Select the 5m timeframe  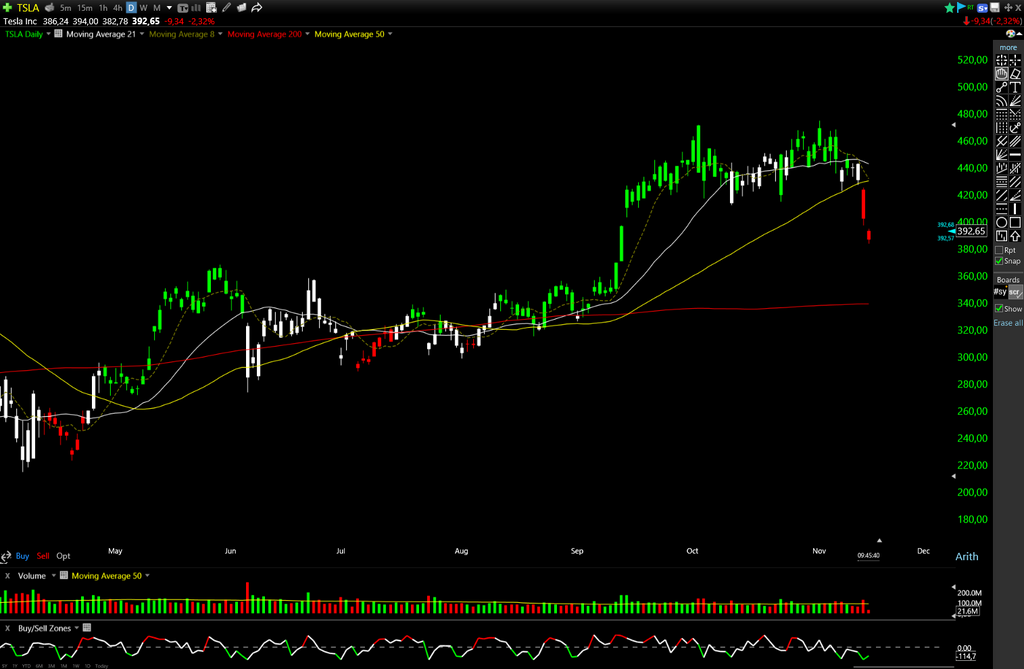tap(65, 8)
